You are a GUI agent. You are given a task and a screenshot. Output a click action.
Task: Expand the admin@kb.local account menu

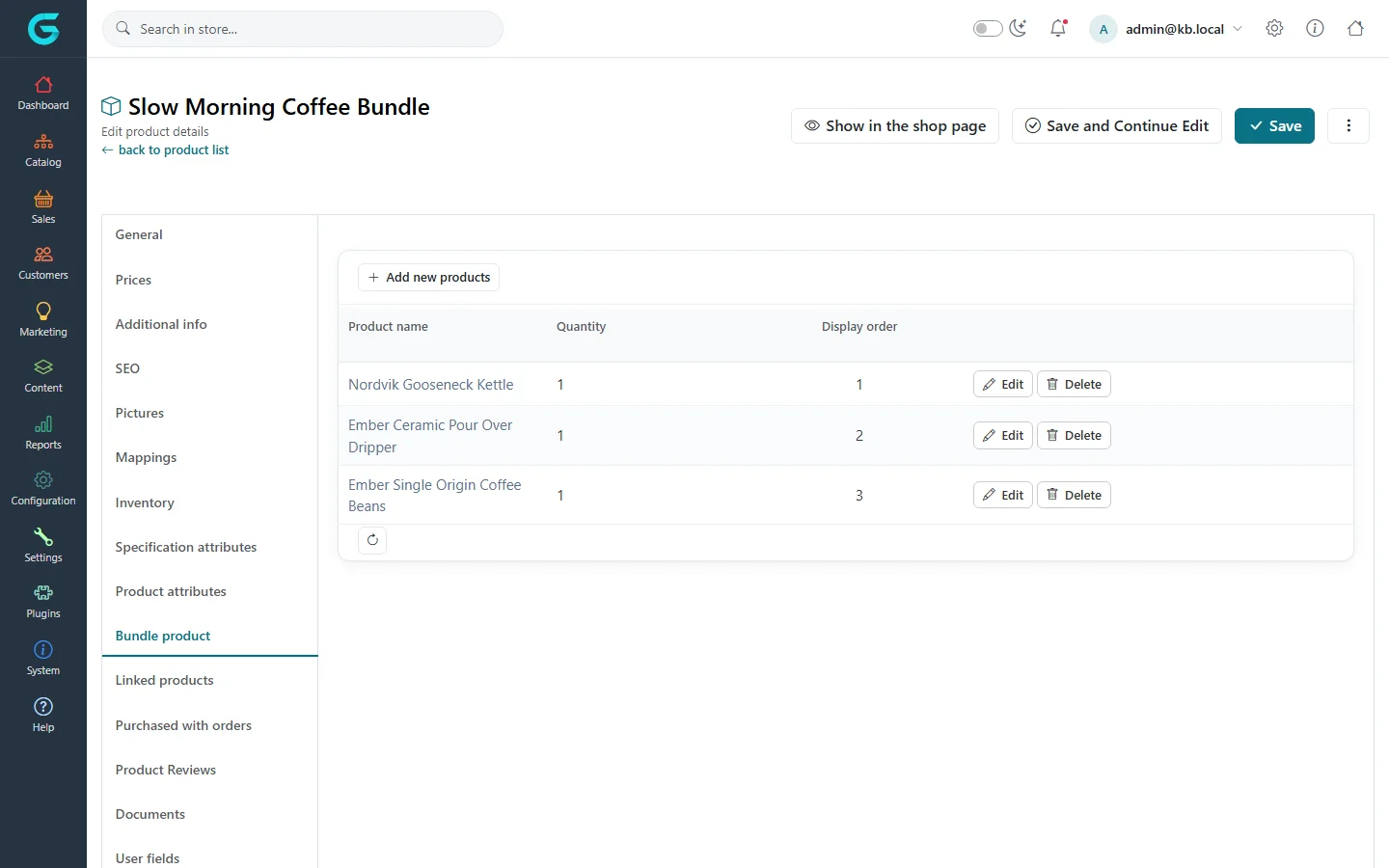tap(1166, 29)
